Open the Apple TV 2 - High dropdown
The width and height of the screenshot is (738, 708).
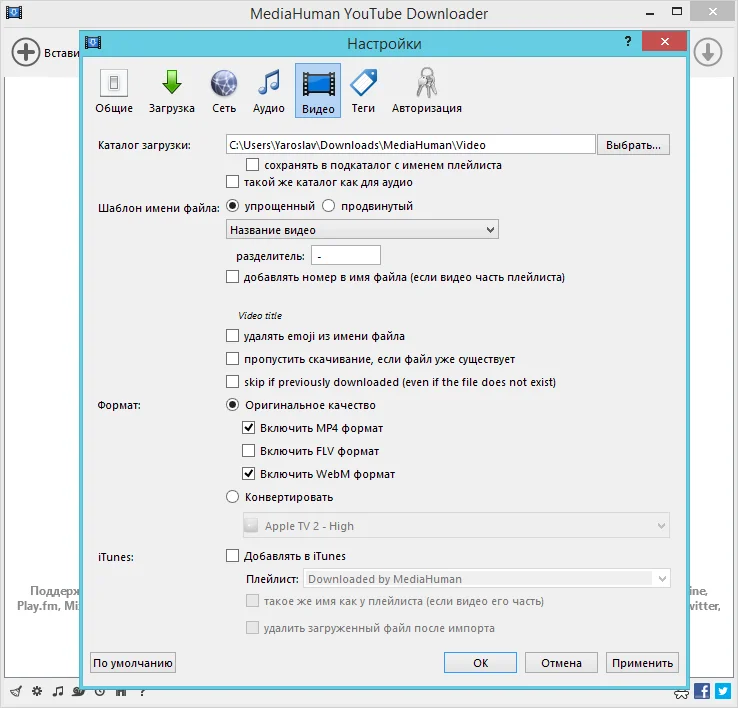(456, 525)
